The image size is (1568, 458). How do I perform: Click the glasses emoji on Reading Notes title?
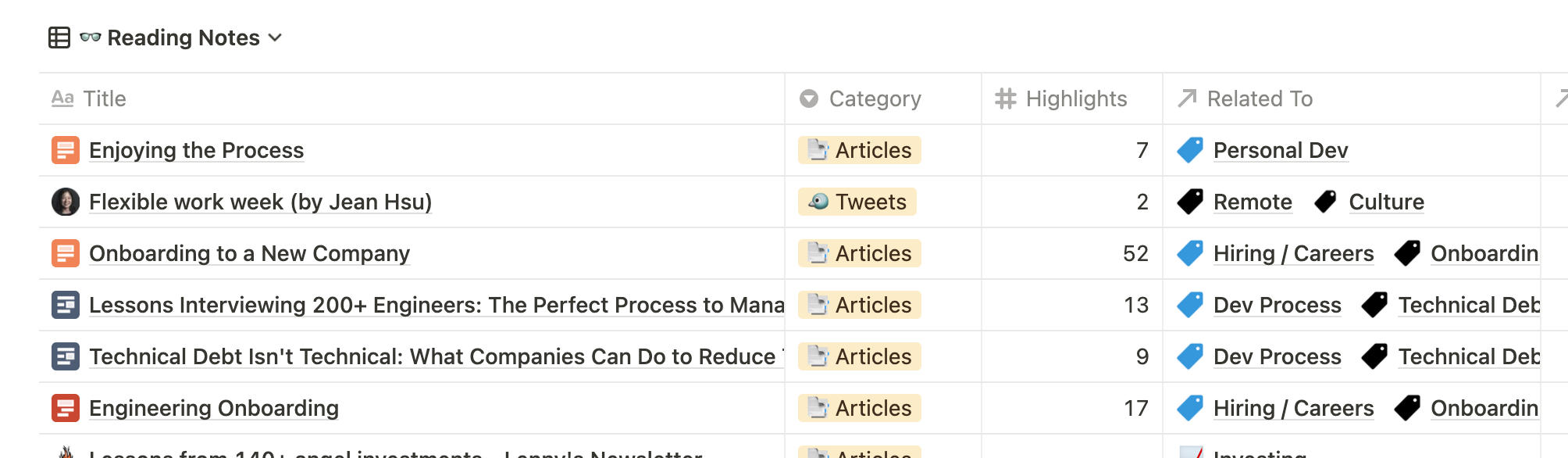(x=91, y=37)
